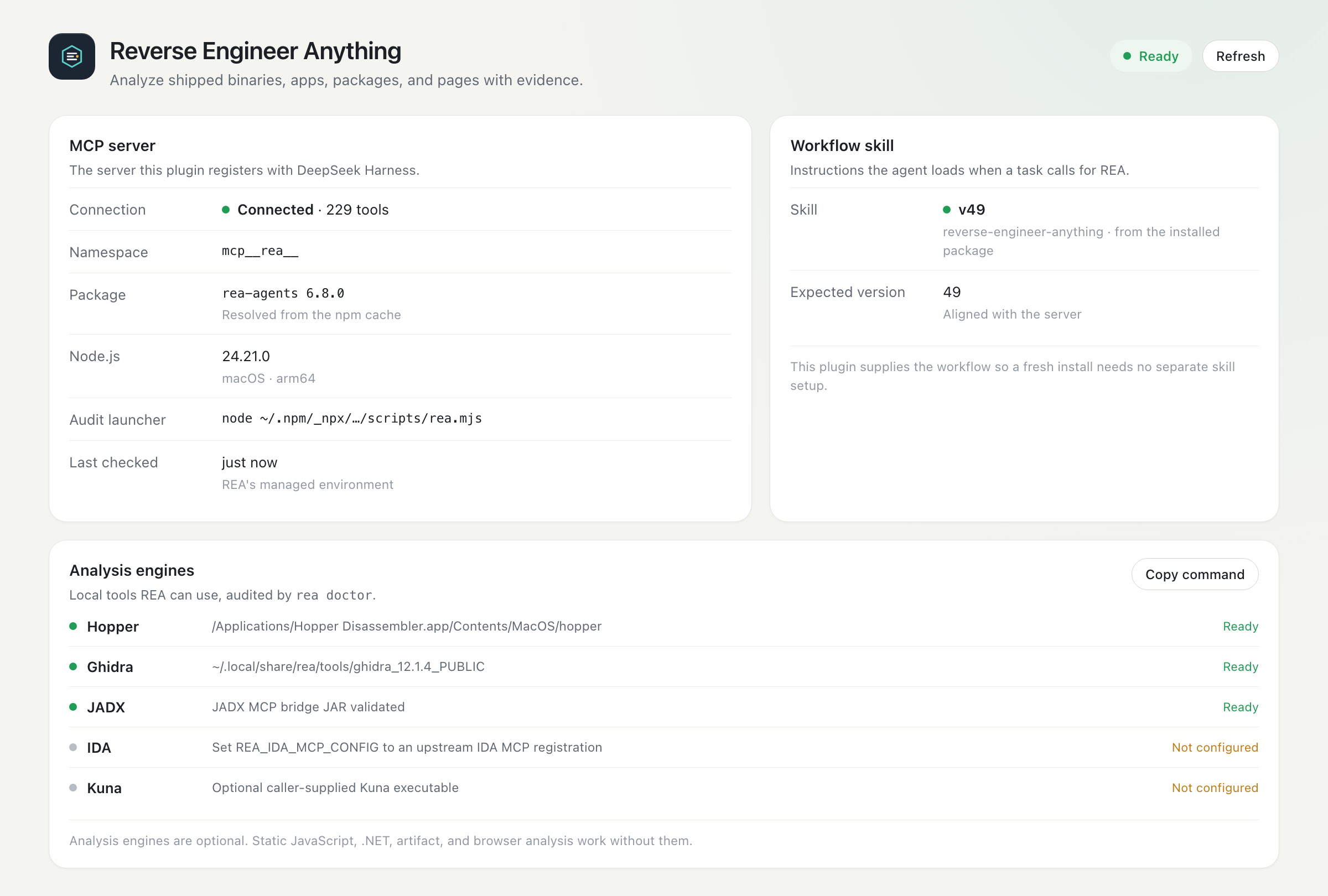Click the IDA engine name
1328x896 pixels.
(99, 748)
